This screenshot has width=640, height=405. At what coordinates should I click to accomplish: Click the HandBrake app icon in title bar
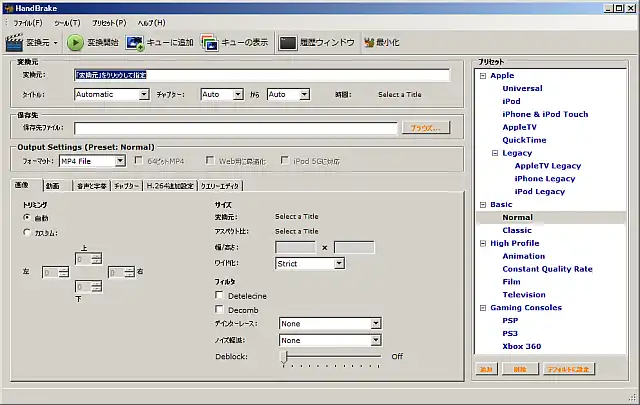(9, 8)
